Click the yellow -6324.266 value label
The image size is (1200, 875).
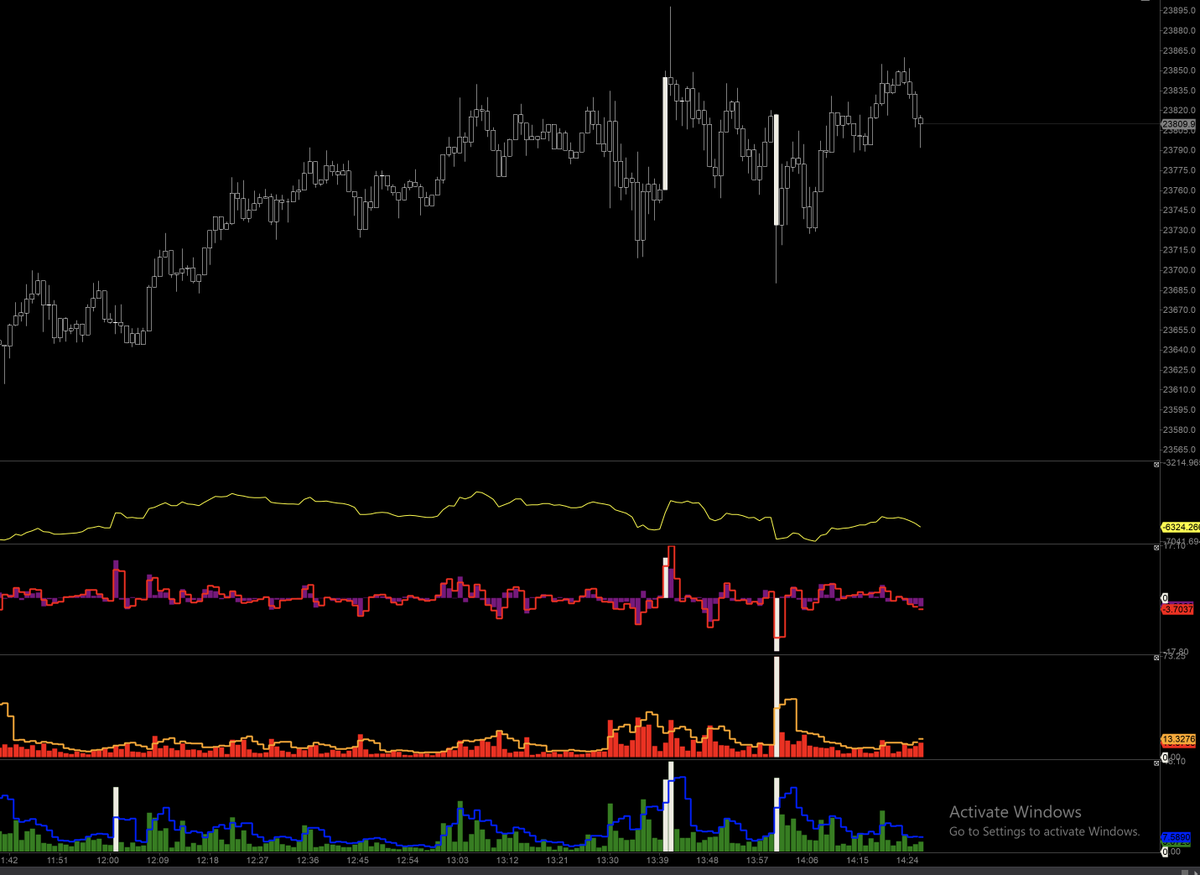[x=1182, y=524]
